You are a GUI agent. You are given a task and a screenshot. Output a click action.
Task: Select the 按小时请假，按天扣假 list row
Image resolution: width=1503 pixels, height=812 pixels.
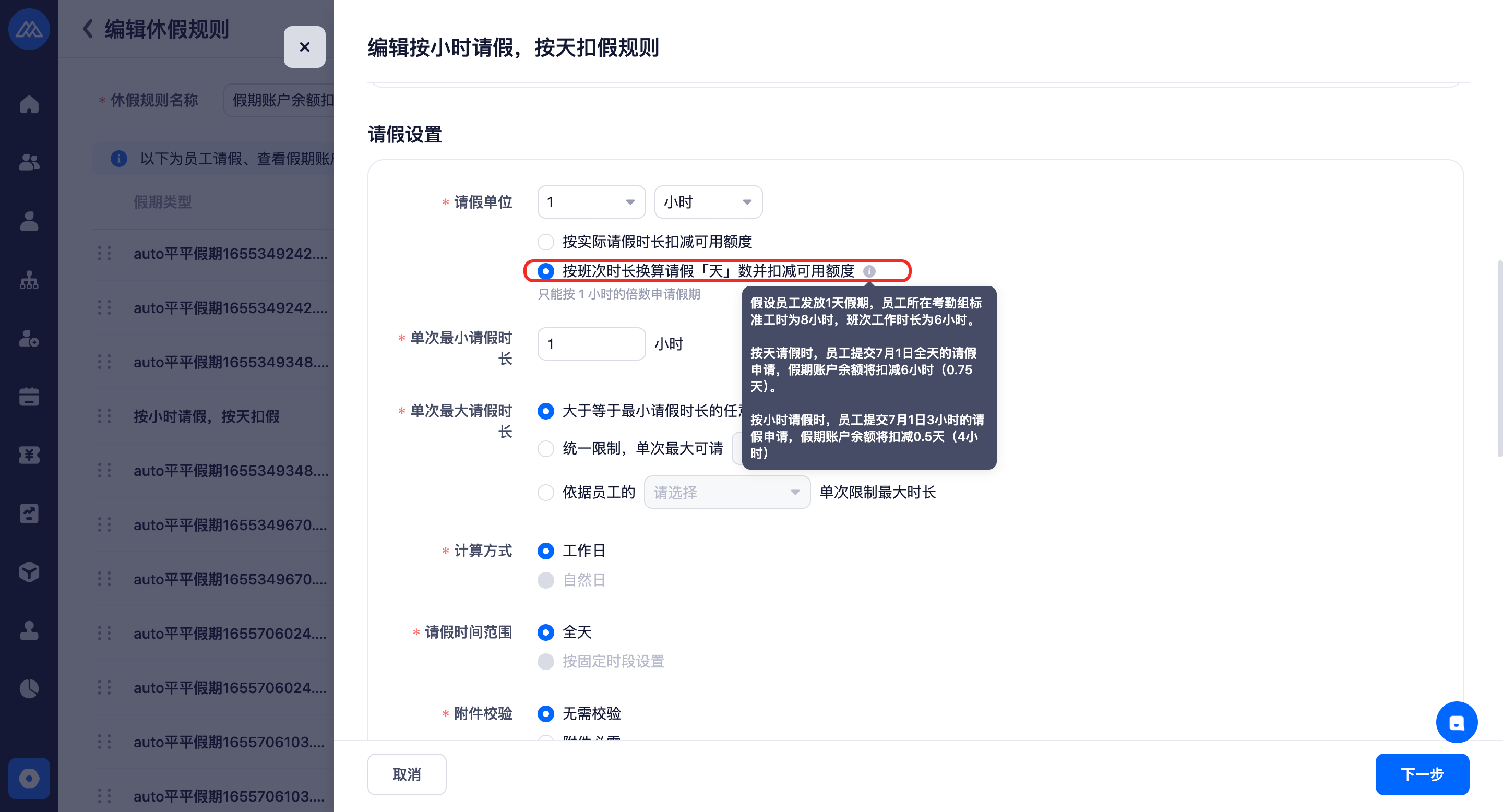(213, 416)
